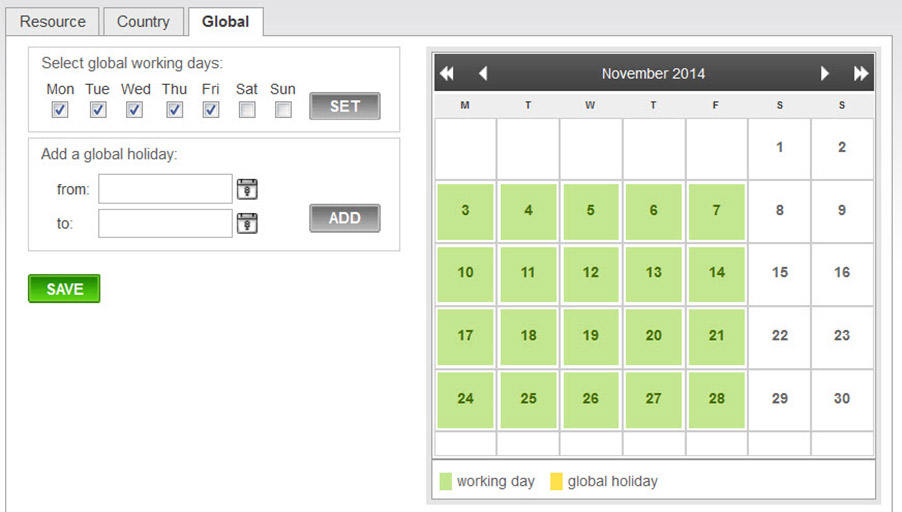The image size is (902, 512).
Task: Switch to the Country tab
Action: [x=143, y=22]
